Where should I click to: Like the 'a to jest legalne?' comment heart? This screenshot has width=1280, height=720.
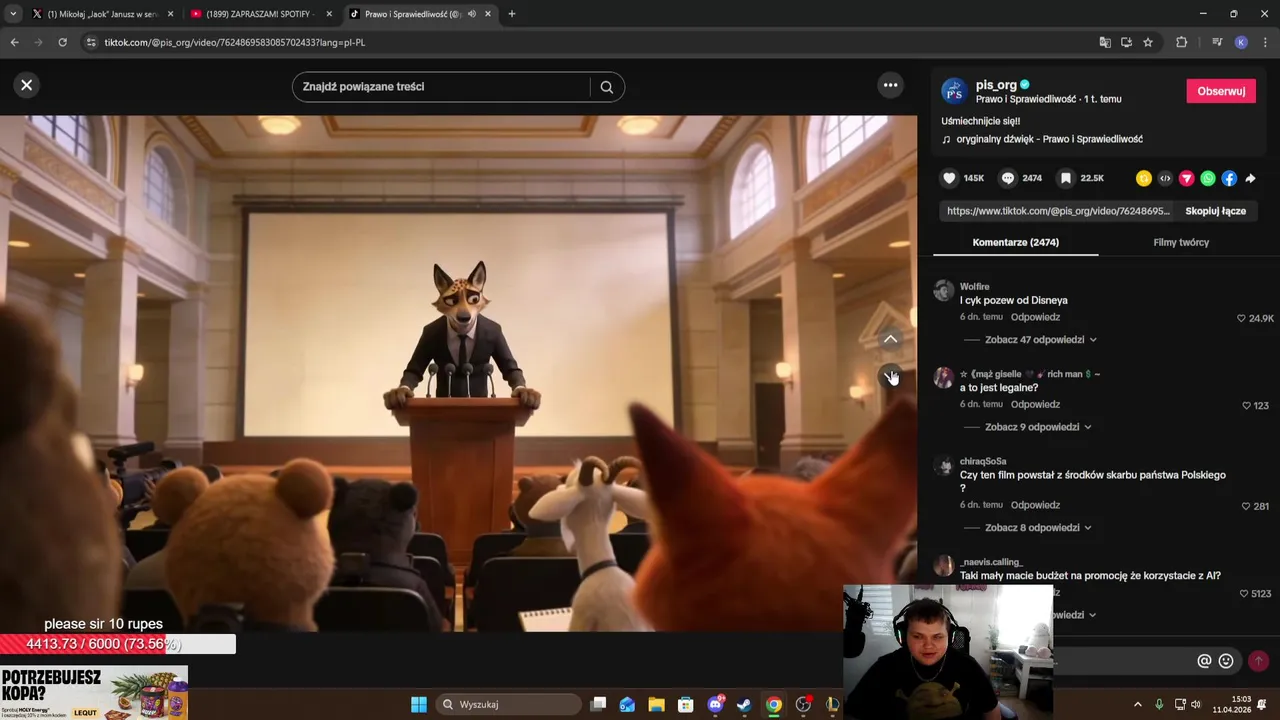(x=1246, y=405)
